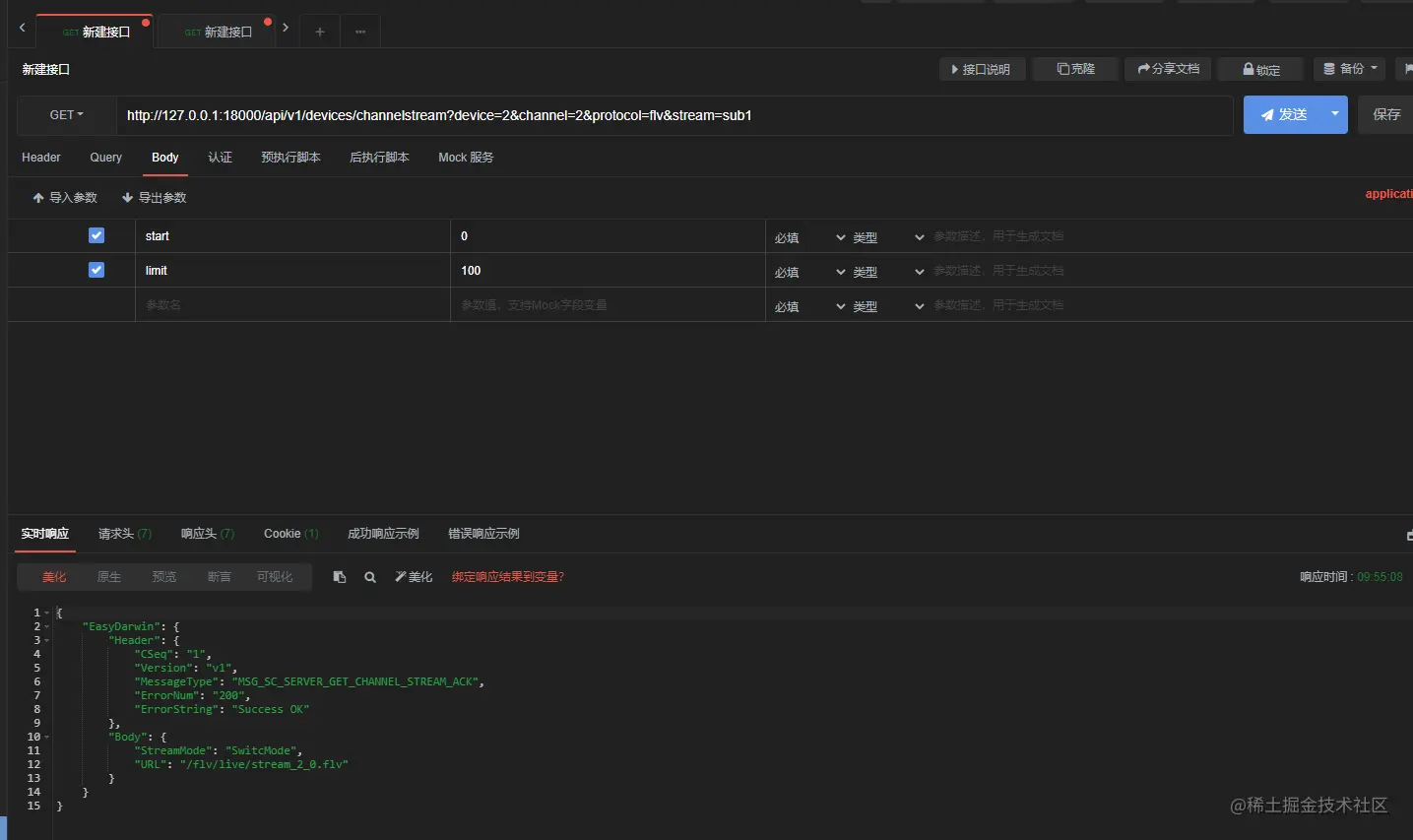Add a new request tab with plus icon
Screen dimensions: 1413x840
pyautogui.click(x=319, y=32)
